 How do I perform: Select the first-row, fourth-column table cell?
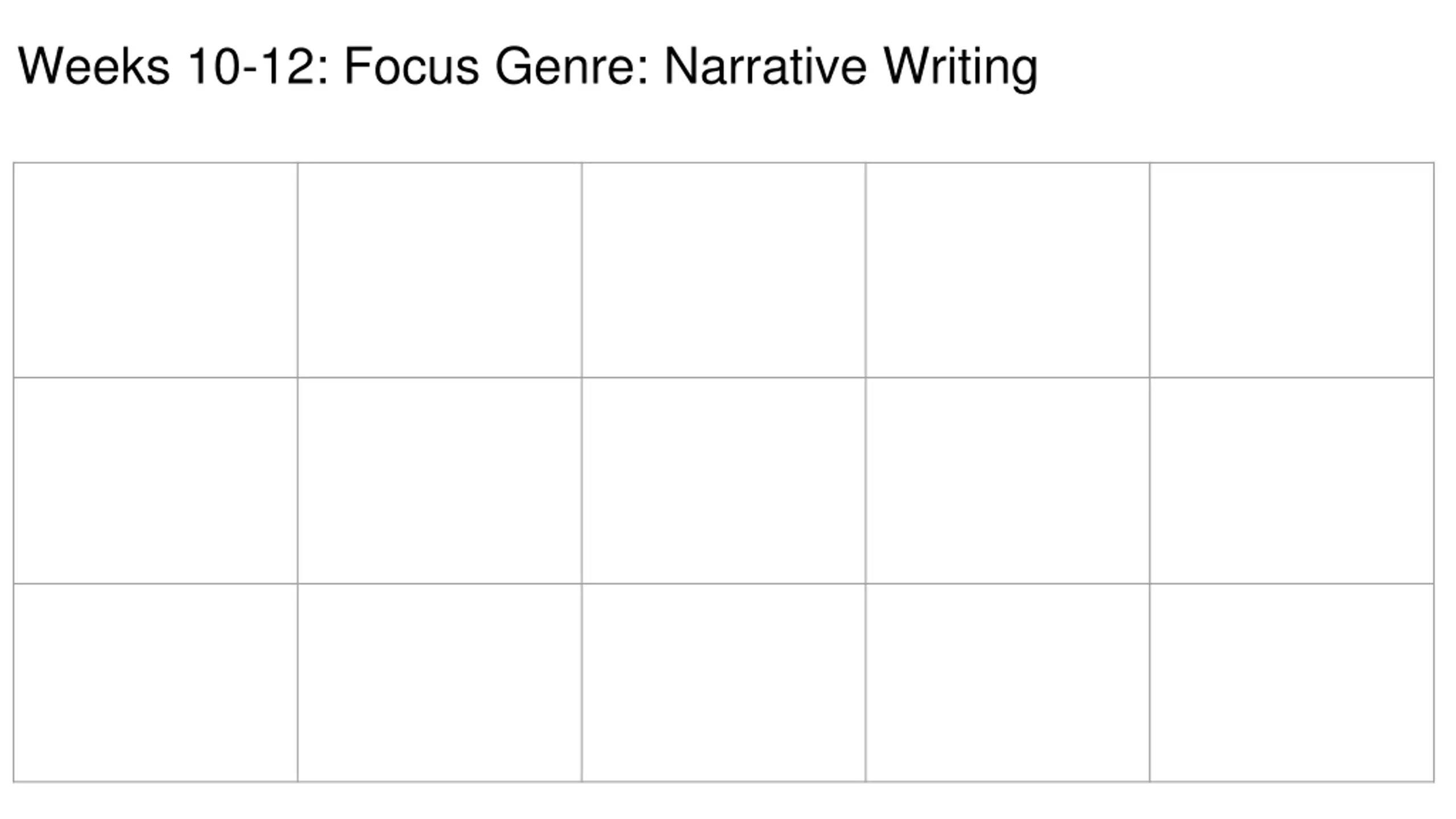click(1007, 270)
